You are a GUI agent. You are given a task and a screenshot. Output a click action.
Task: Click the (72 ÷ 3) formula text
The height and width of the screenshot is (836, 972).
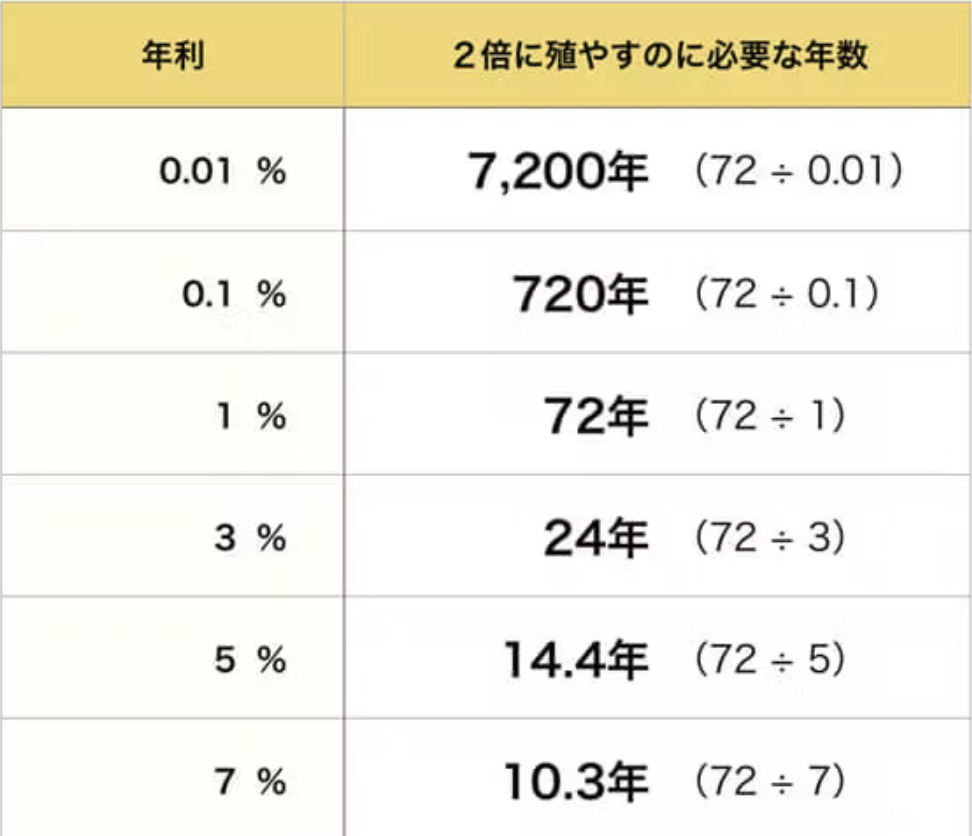(769, 538)
